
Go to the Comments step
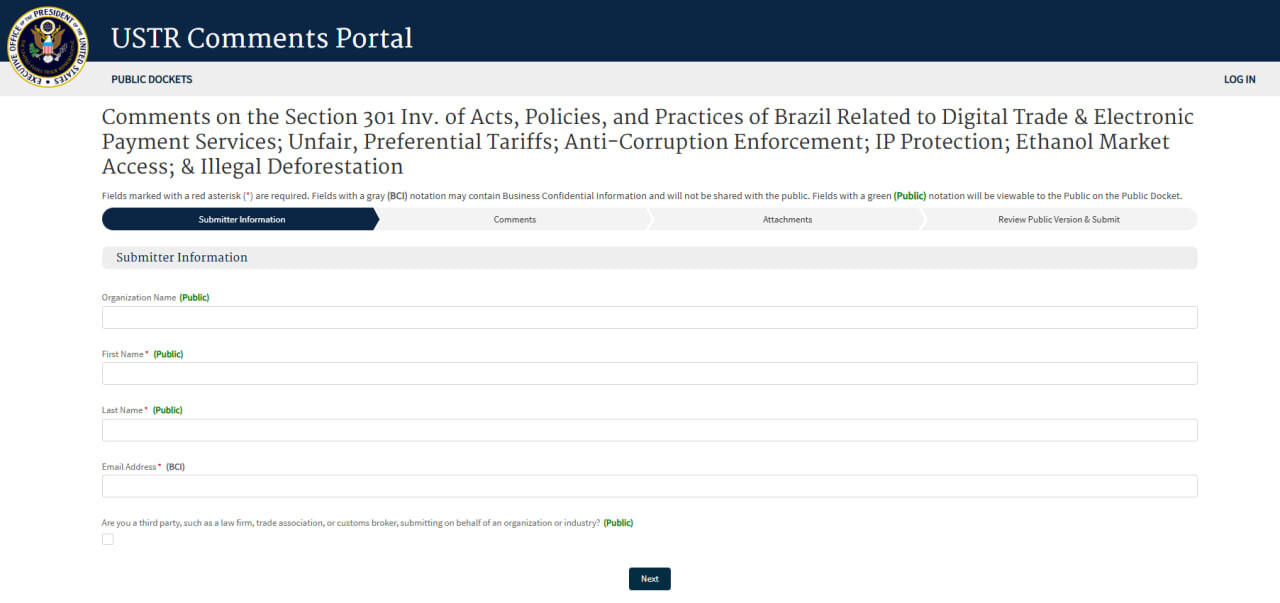point(514,219)
